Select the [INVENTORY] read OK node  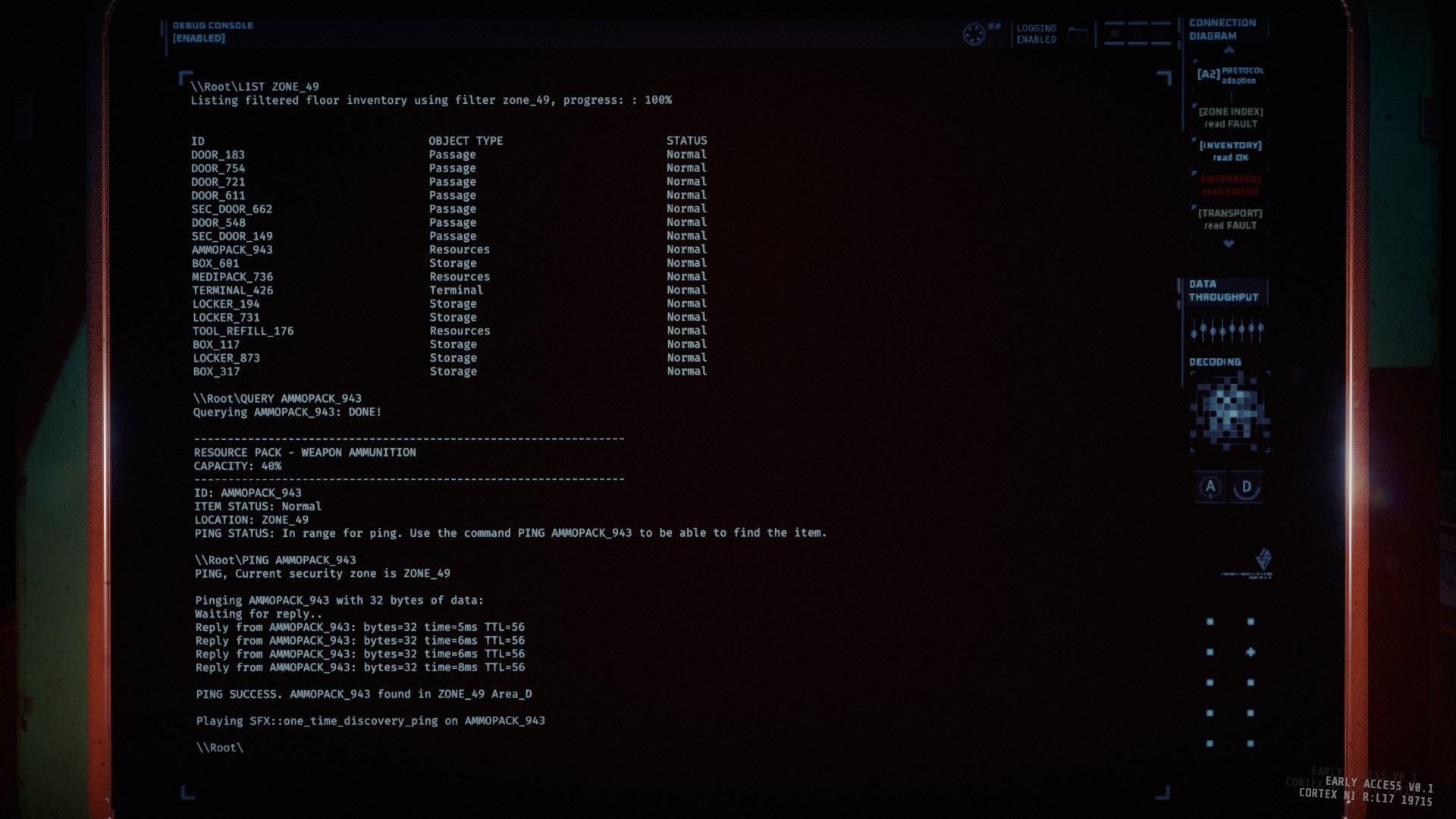(1230, 151)
